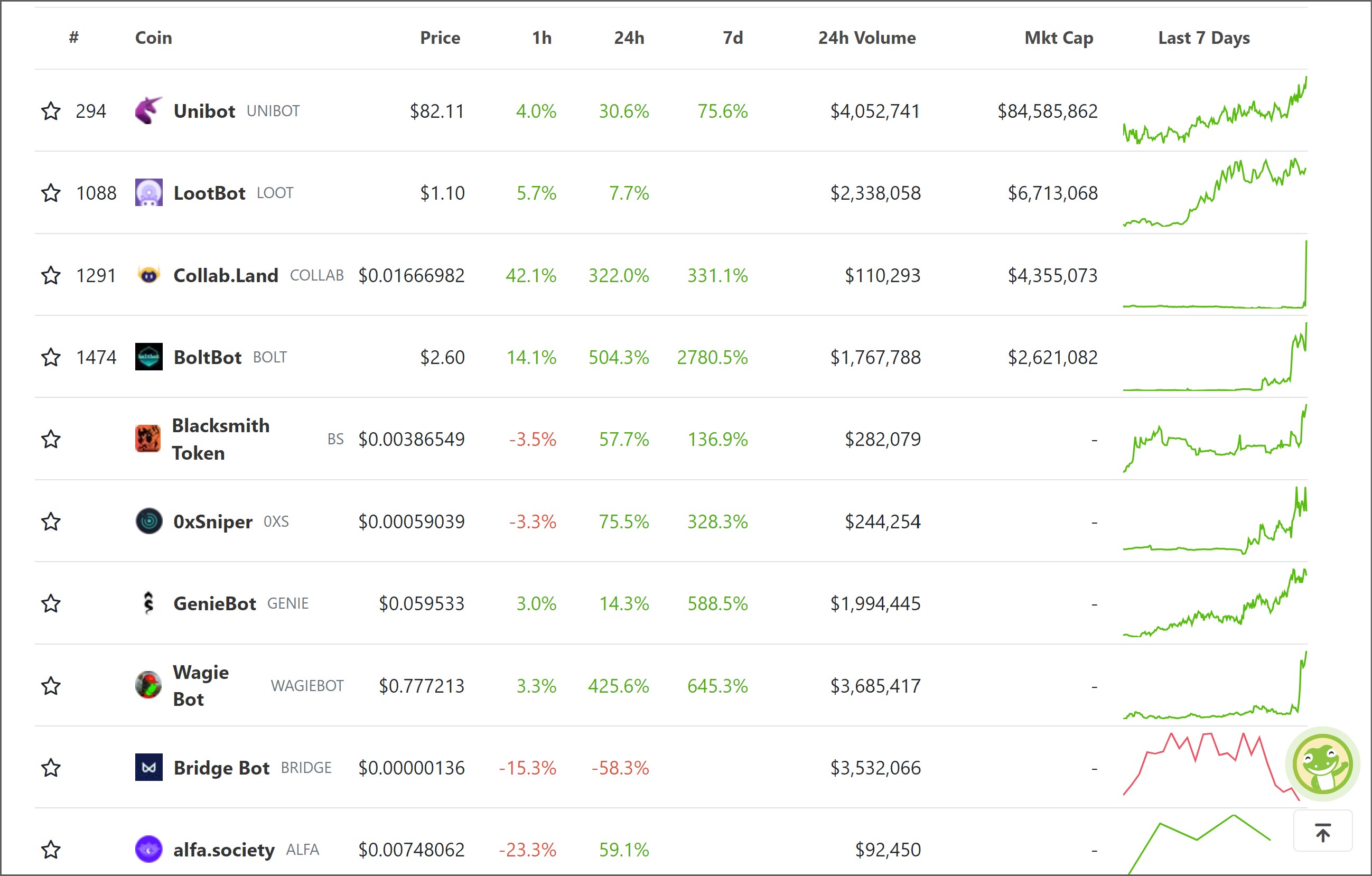Click the Bridge Bot 24h change -58.3%
The height and width of the screenshot is (876, 1372).
tap(620, 767)
